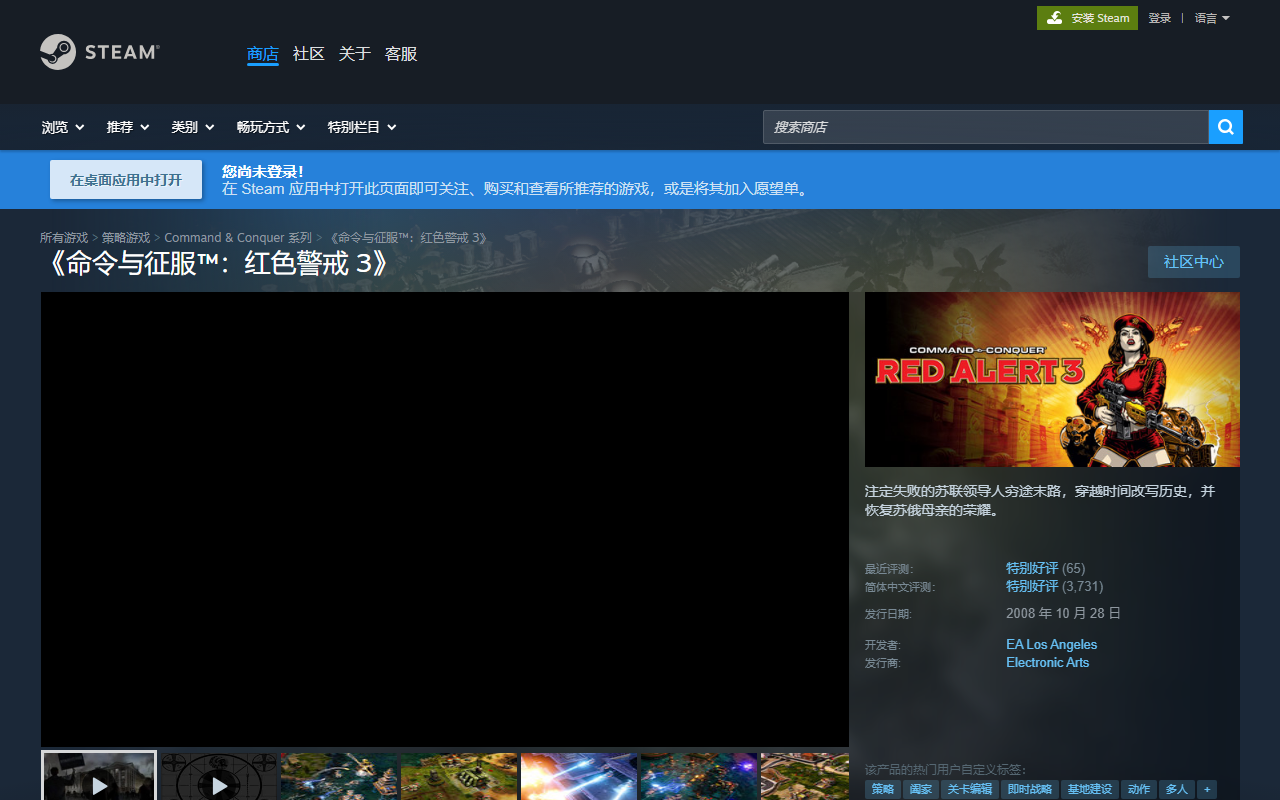The width and height of the screenshot is (1280, 800).
Task: Click the Steam logo
Action: (99, 52)
